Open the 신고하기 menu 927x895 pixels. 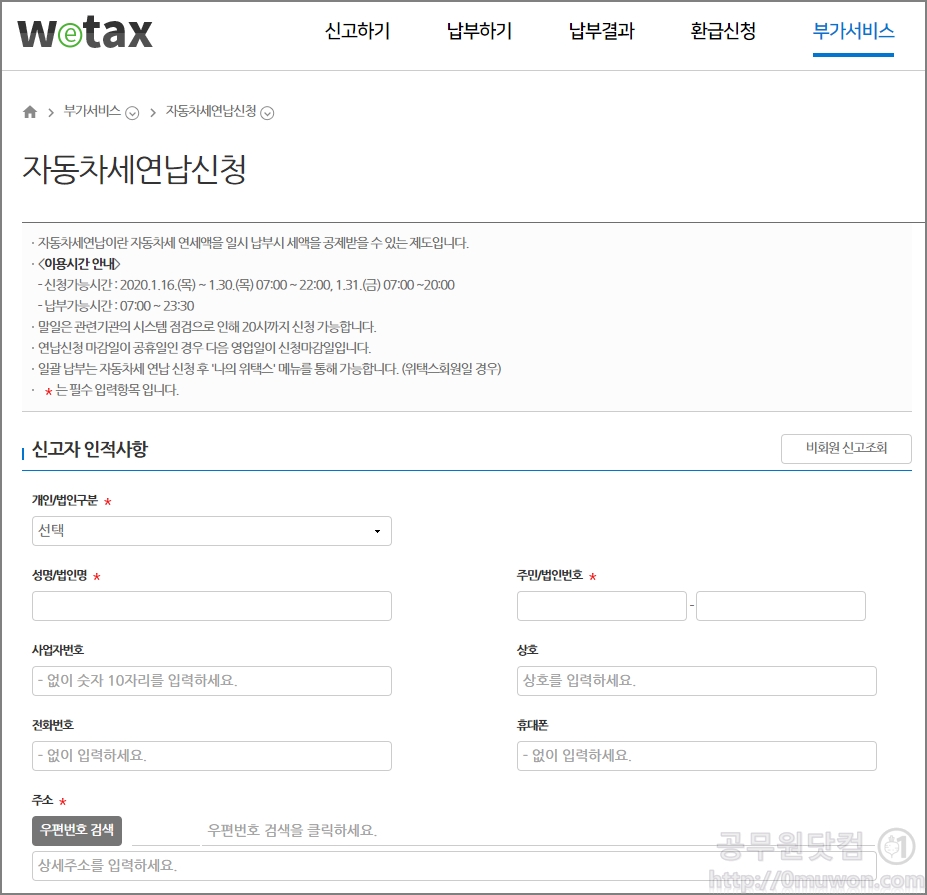click(356, 31)
